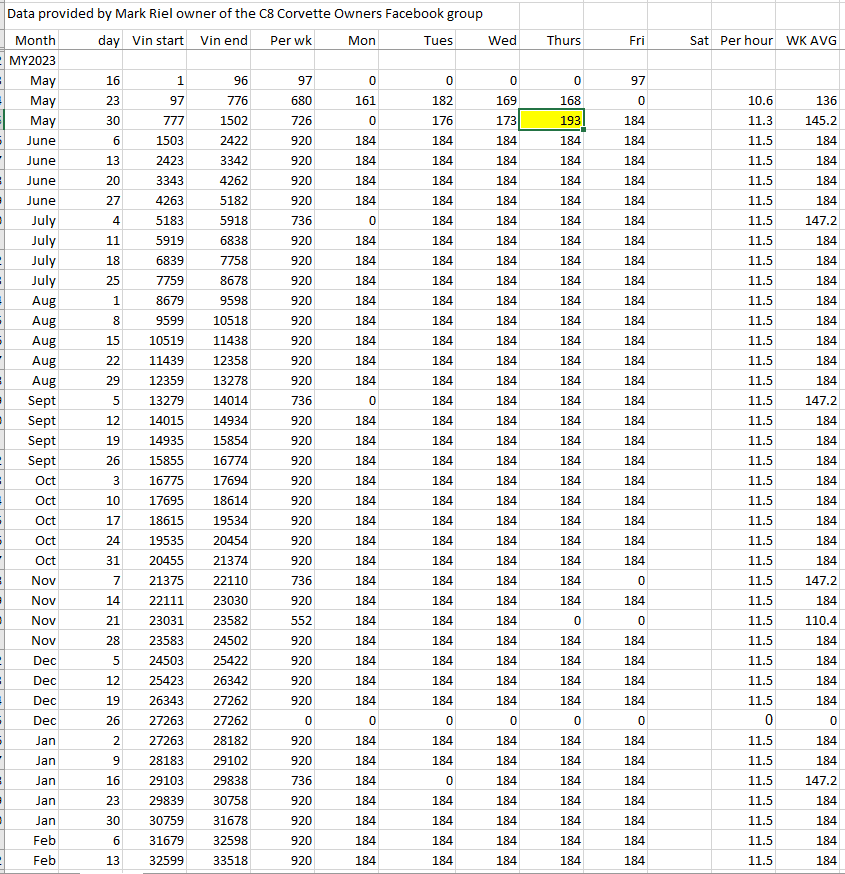Viewport: 845px width, 874px height.
Task: Click the 'Month' column header cell
Action: [34, 40]
